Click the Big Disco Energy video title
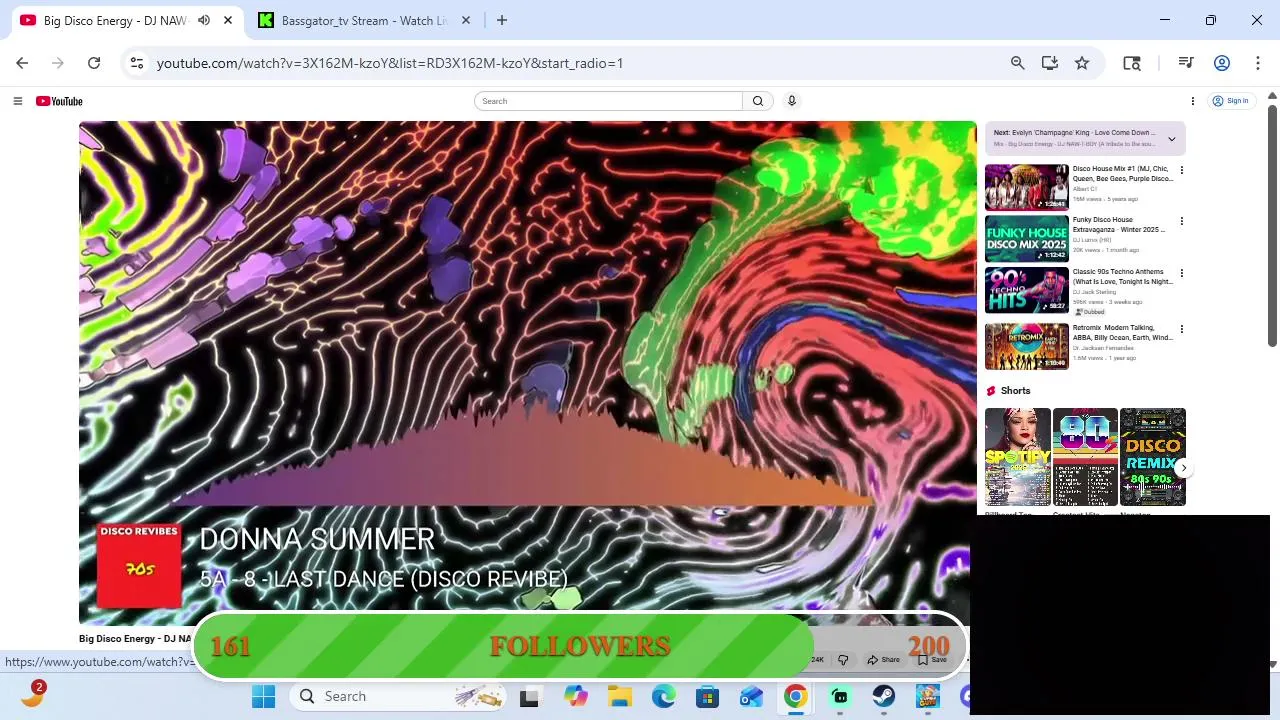1280x720 pixels. tap(134, 639)
